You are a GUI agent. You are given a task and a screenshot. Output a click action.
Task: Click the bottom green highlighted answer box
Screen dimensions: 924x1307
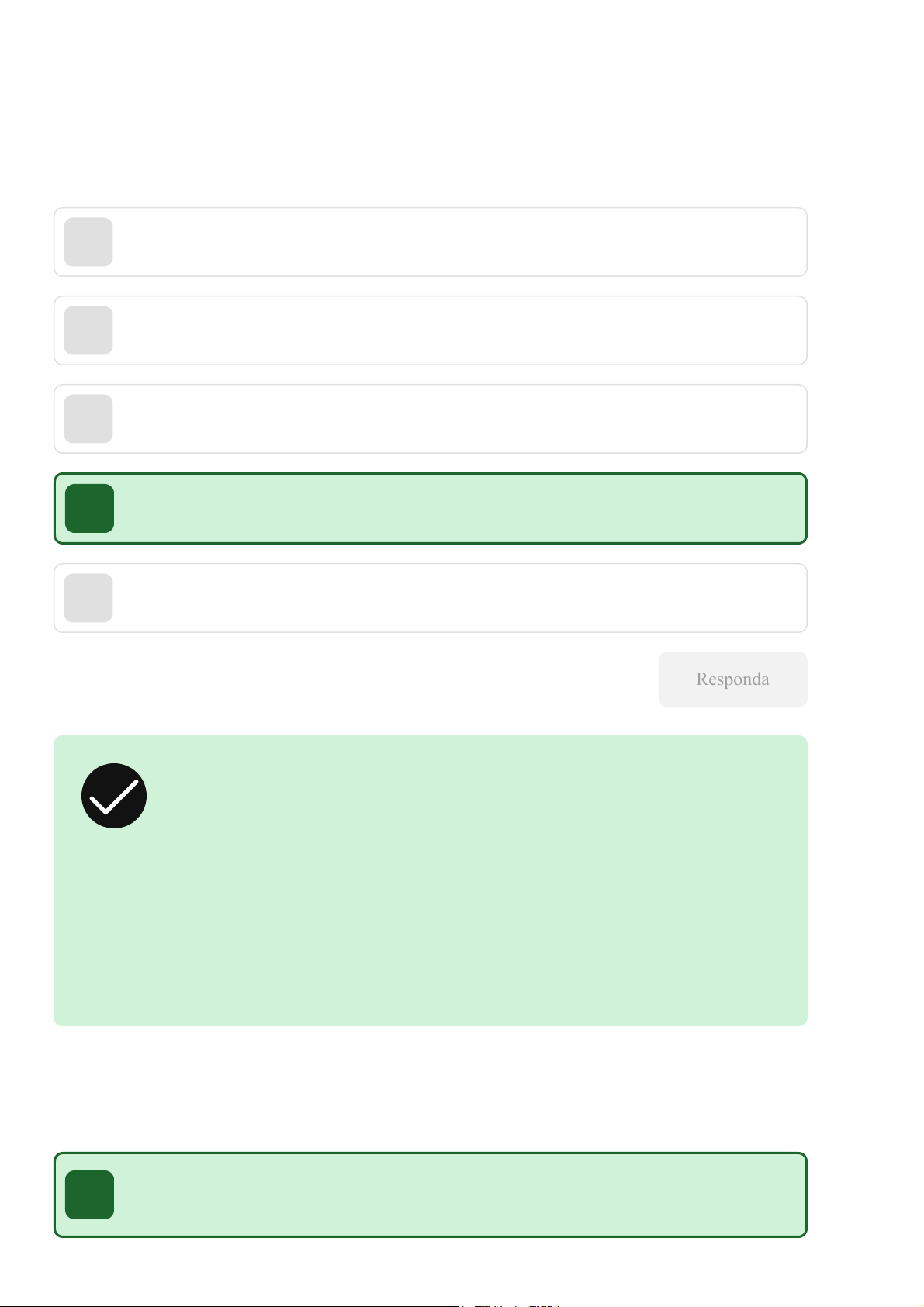coord(458,1195)
